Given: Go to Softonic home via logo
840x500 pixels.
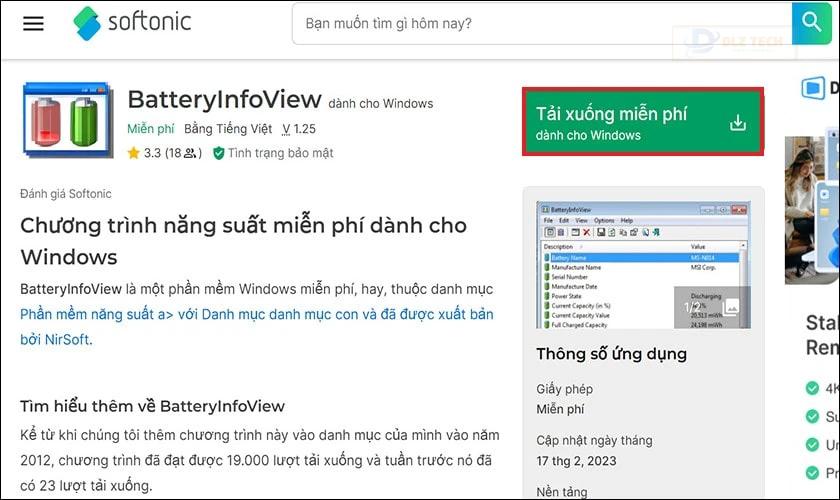Looking at the screenshot, I should click(132, 23).
